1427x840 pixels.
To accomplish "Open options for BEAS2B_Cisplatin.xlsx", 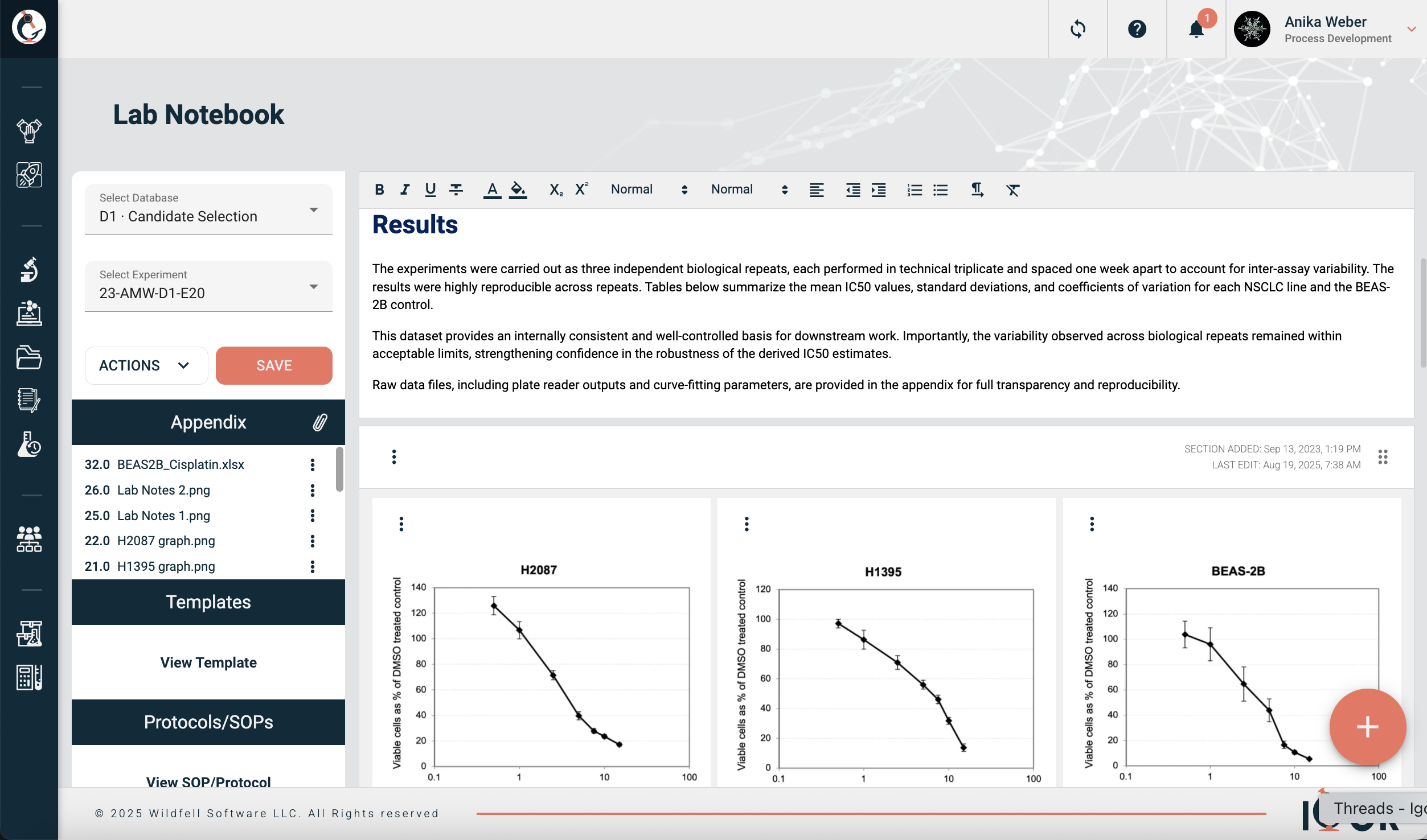I will 313,465.
